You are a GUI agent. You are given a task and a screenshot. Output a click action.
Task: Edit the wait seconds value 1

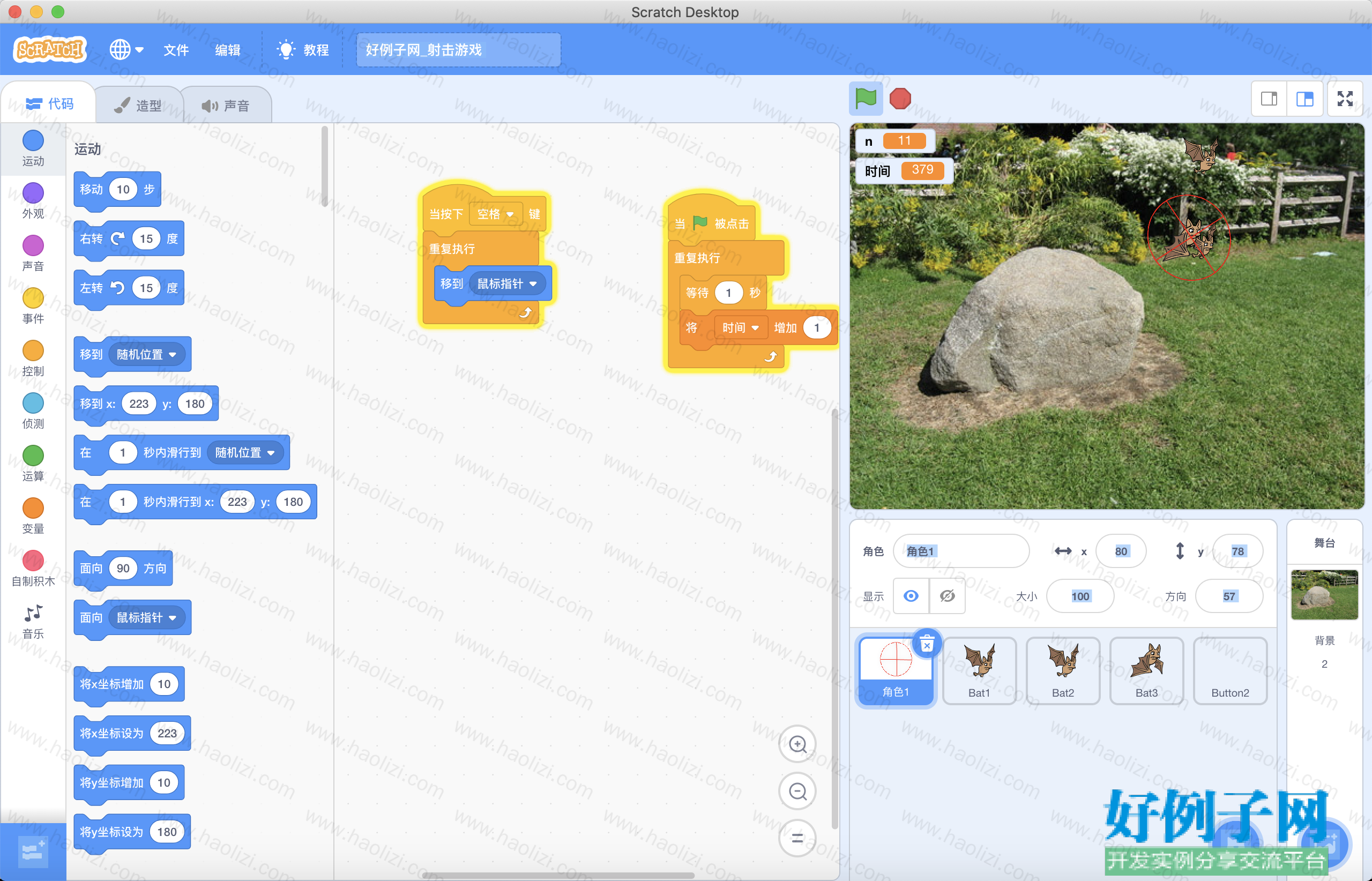pos(728,293)
